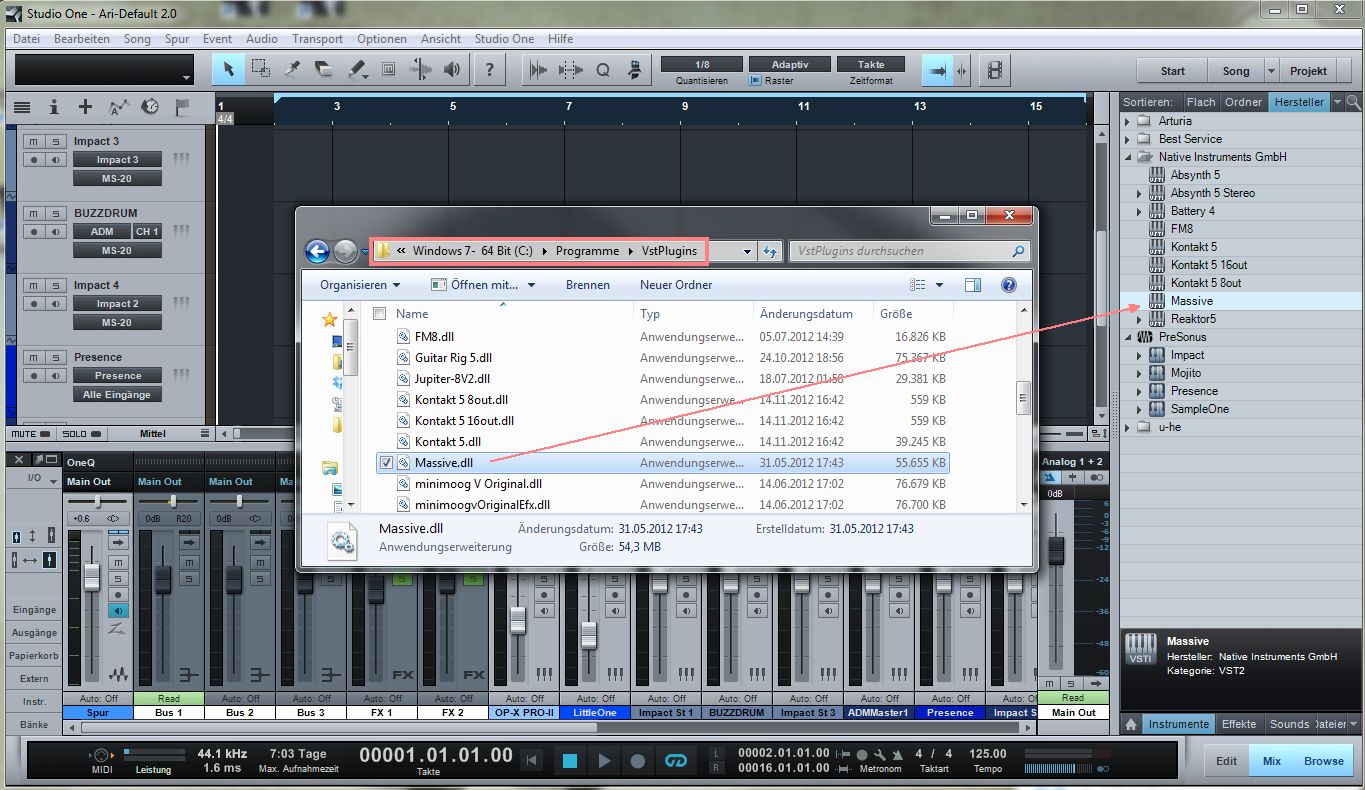This screenshot has width=1365, height=790.
Task: Arm record on Impact 4 track
Action: pos(33,303)
